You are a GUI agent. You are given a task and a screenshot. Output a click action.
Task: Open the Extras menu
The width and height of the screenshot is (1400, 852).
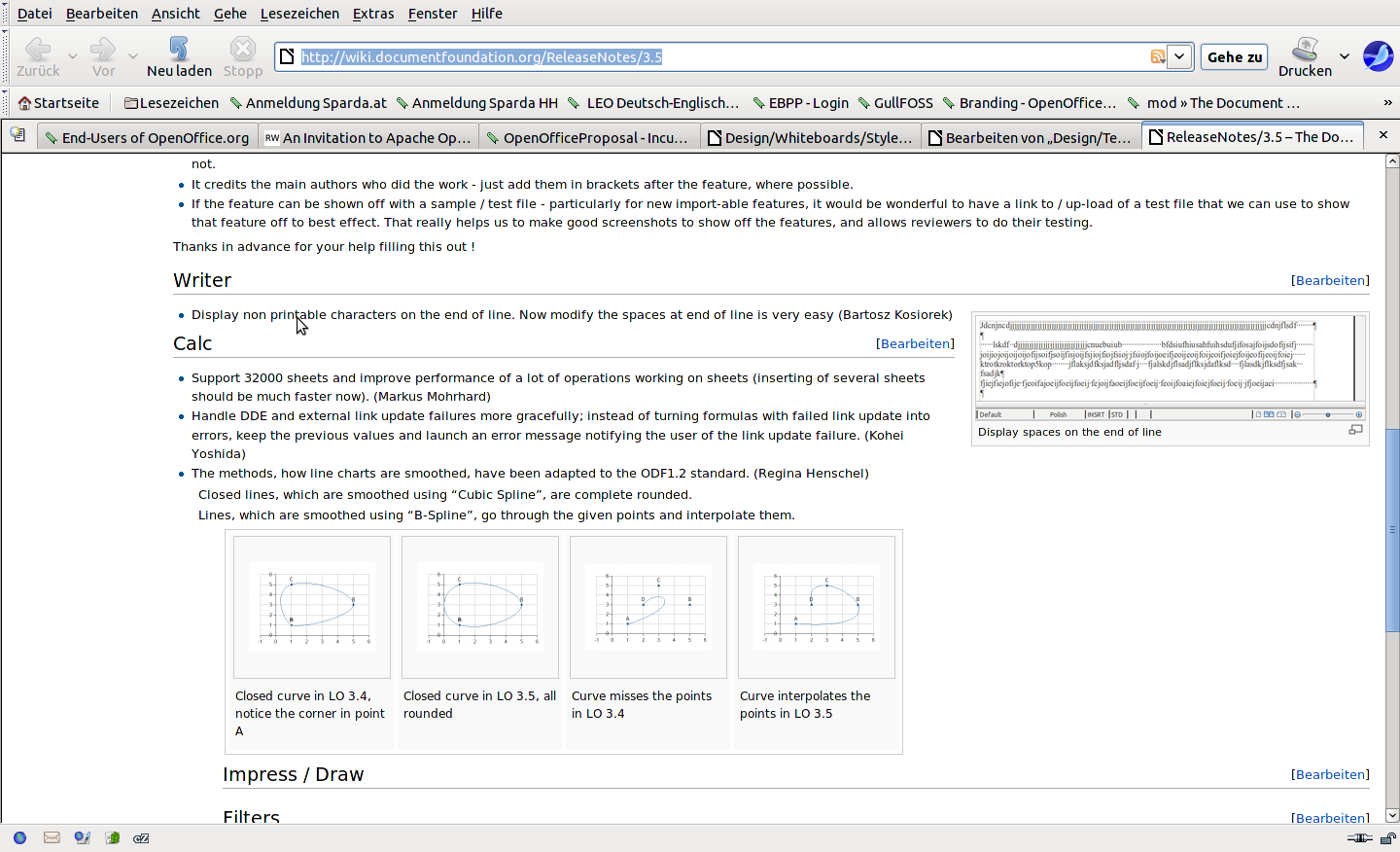[x=373, y=14]
